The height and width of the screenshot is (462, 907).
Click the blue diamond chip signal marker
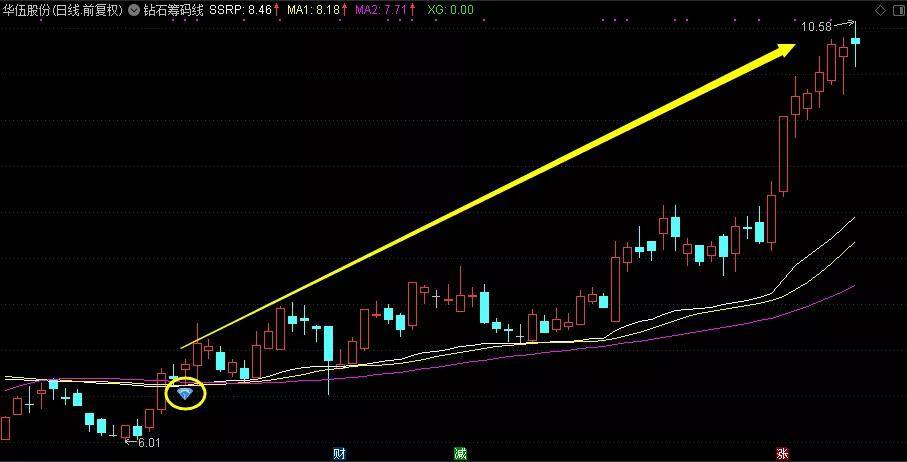coord(185,394)
